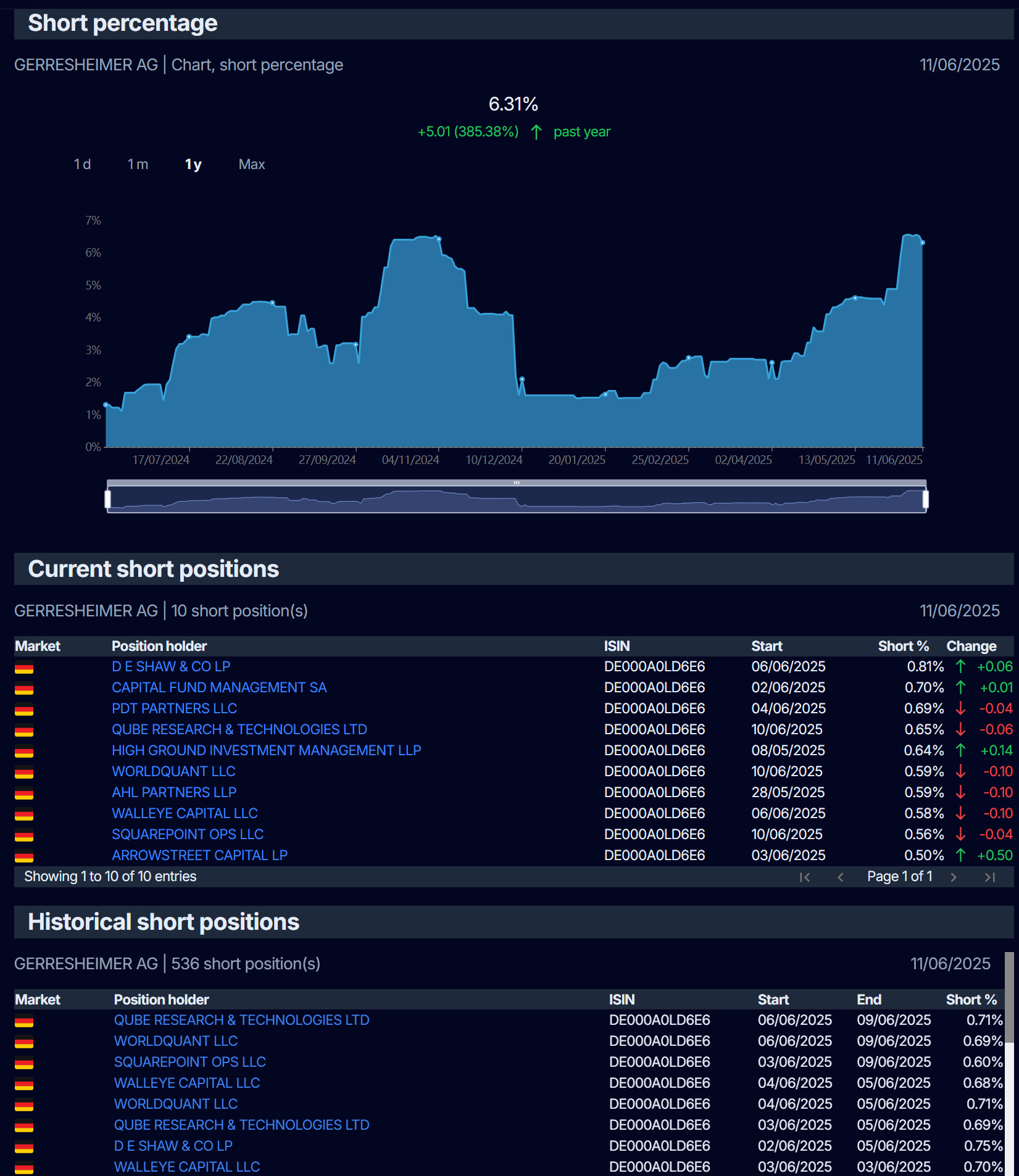The width and height of the screenshot is (1019, 1176).
Task: Open current WALLEYE CAPITAL LLC 0.58% position link
Action: (x=185, y=813)
